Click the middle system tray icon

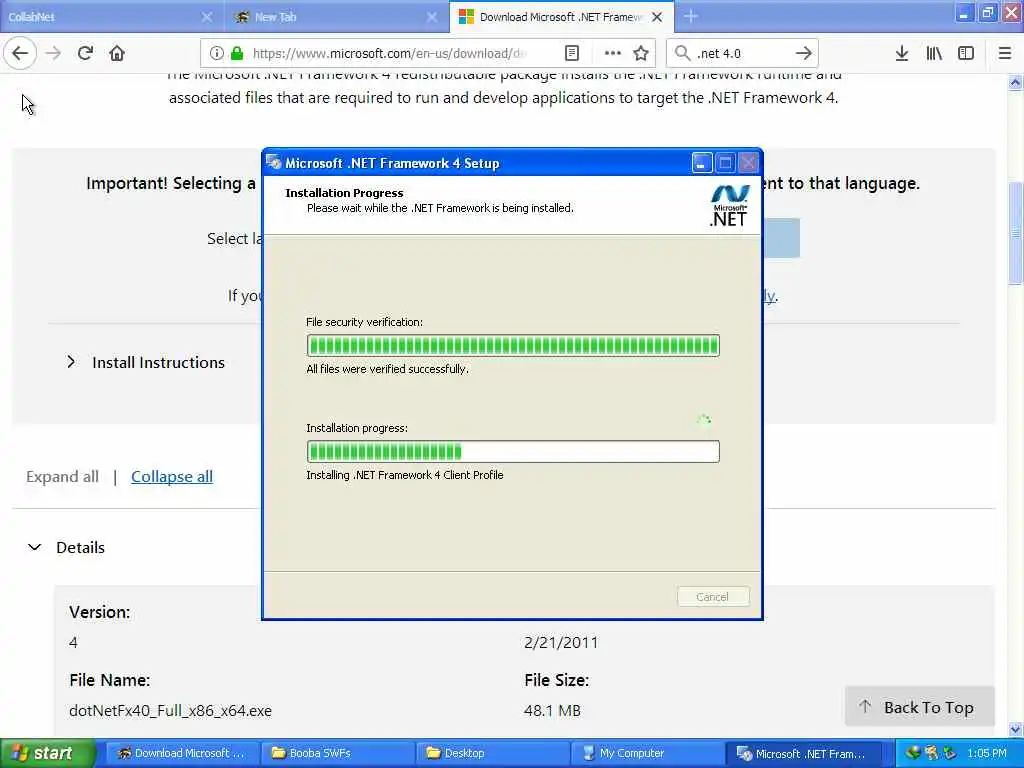(x=931, y=753)
